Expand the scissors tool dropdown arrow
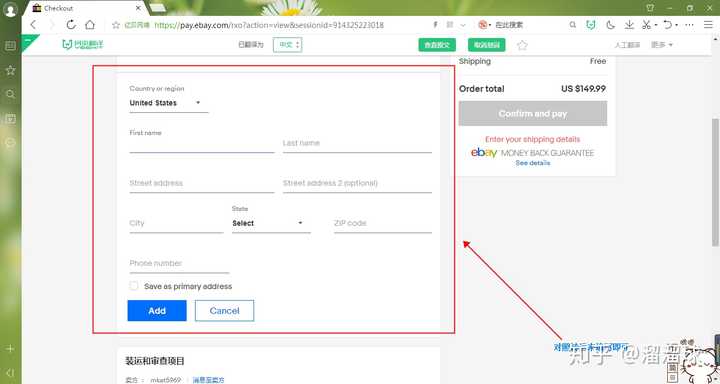The width and height of the screenshot is (720, 384). tap(656, 25)
